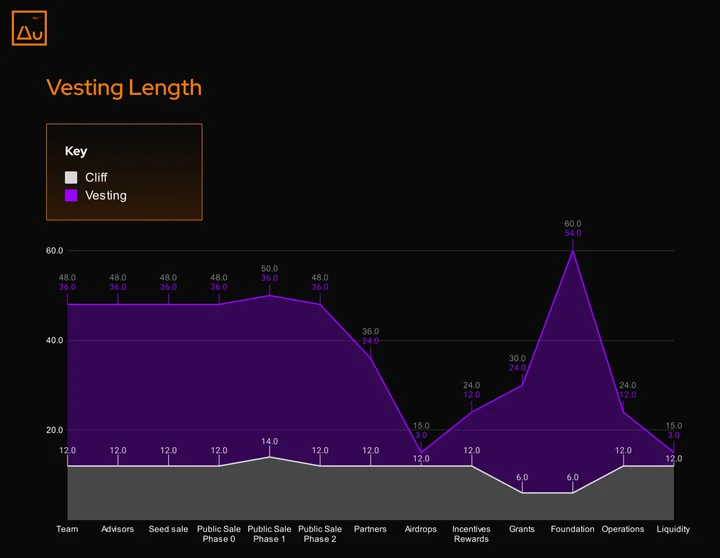The height and width of the screenshot is (558, 720).
Task: Select the "Airdrops" x-axis category
Action: point(421,529)
